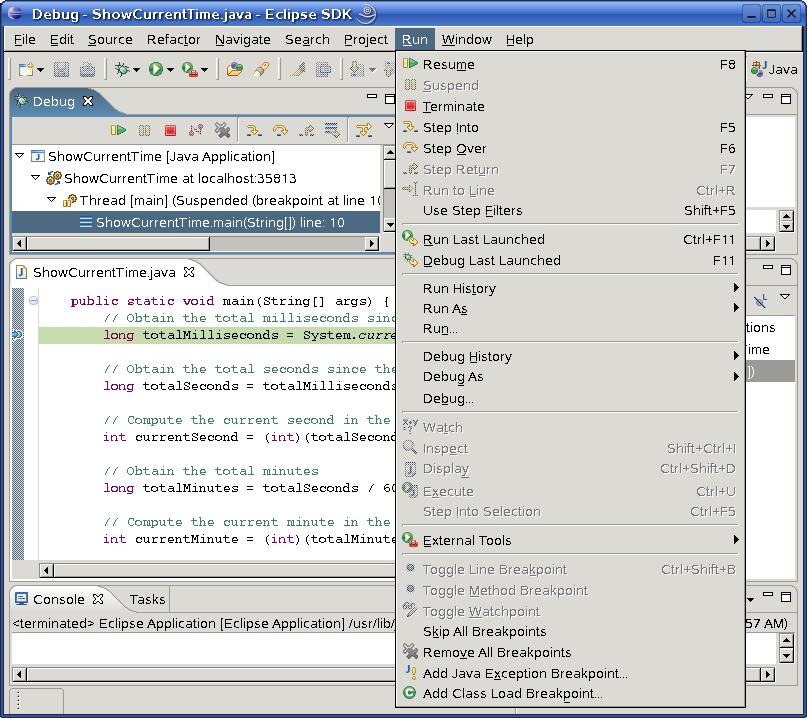Screen dimensions: 807x718
Task: Toggle Skip All Breakpoints in Run menu
Action: click(570, 632)
